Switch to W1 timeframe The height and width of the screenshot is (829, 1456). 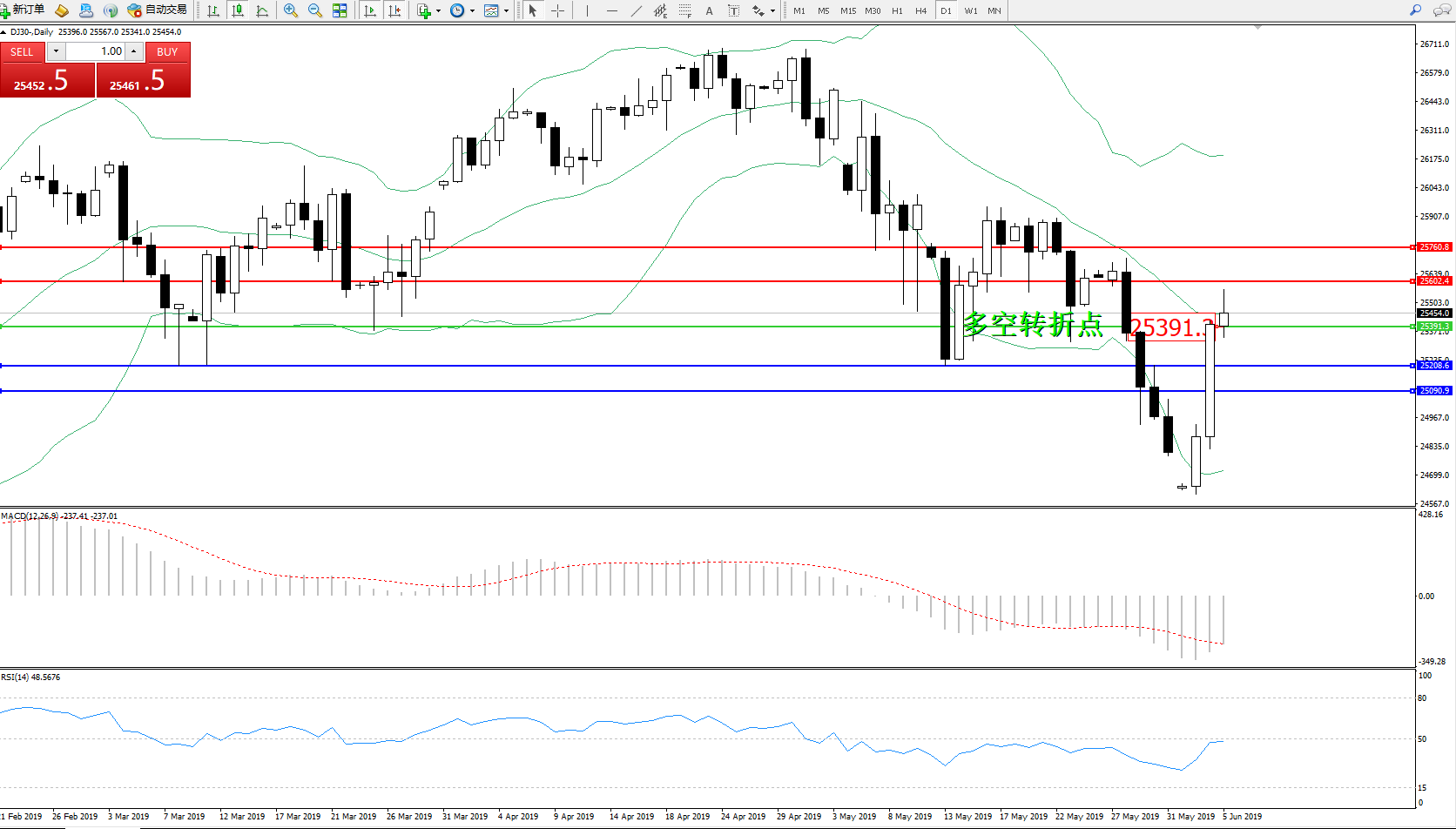tap(970, 10)
